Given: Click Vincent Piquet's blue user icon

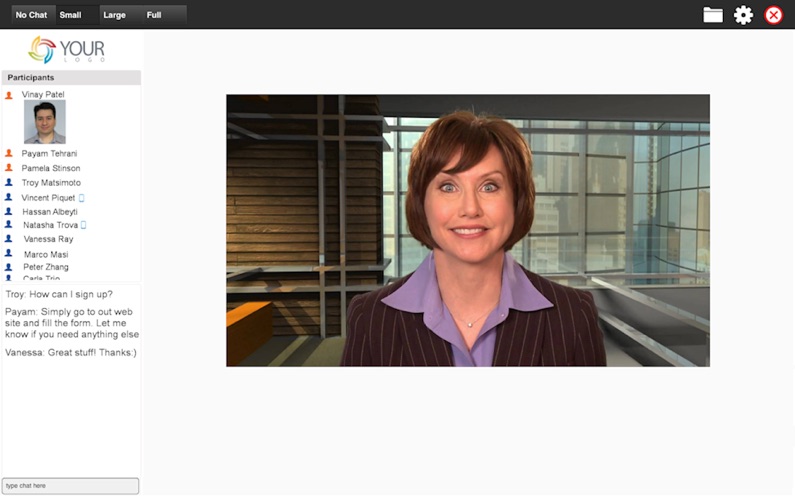Looking at the screenshot, I should coord(9,197).
